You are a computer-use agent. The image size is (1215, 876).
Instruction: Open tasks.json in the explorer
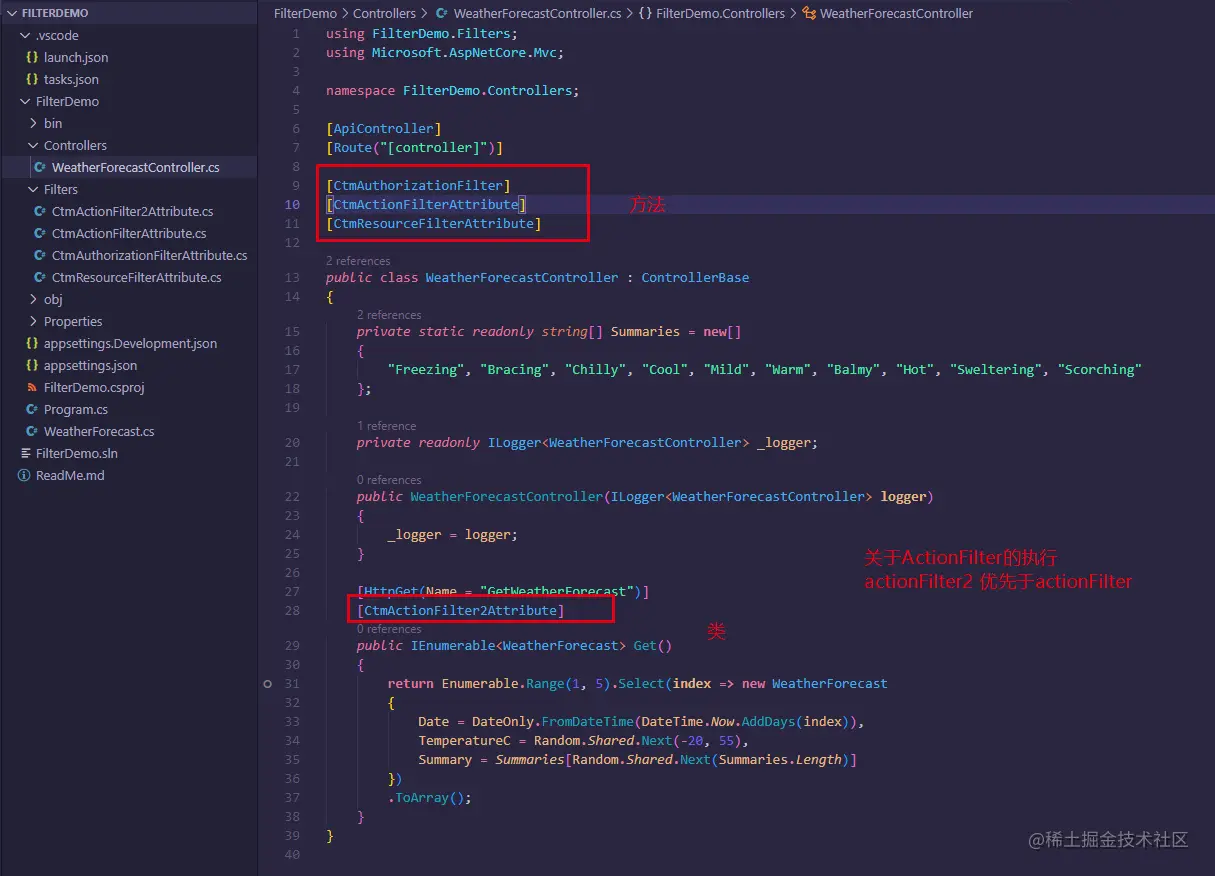[71, 80]
